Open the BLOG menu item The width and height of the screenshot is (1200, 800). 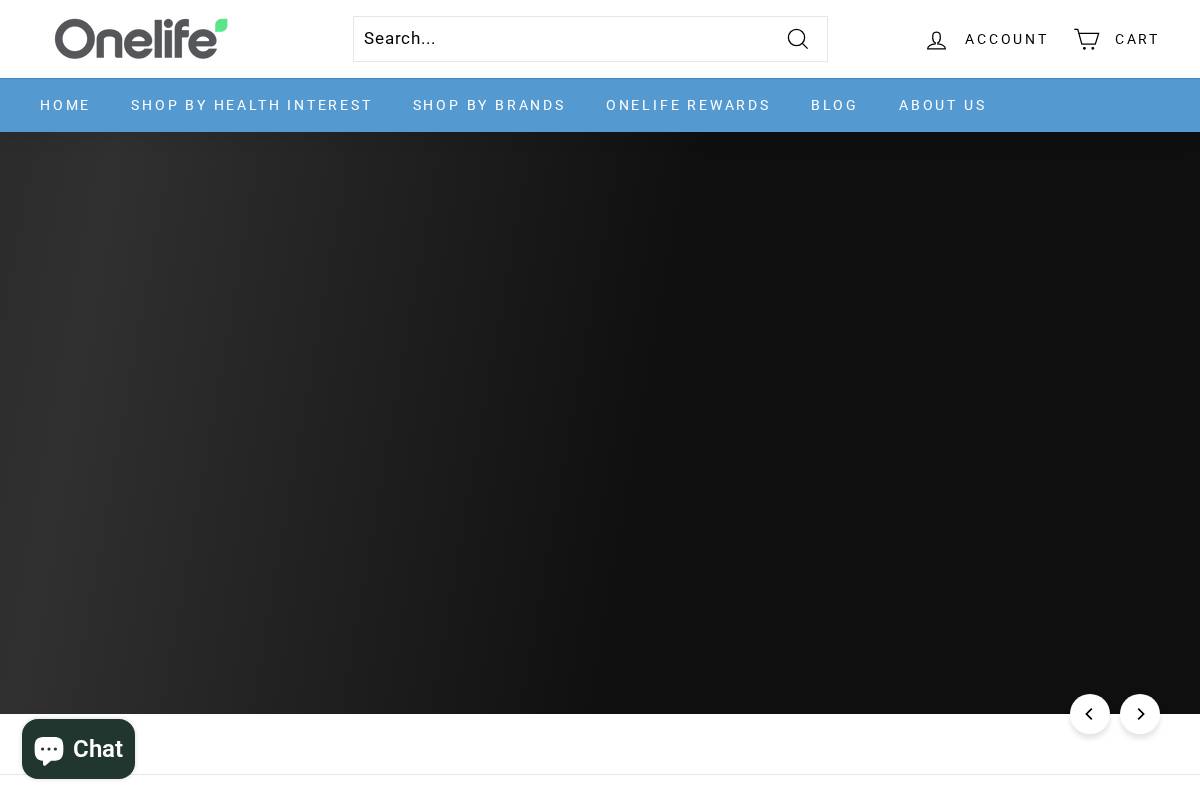(x=834, y=105)
